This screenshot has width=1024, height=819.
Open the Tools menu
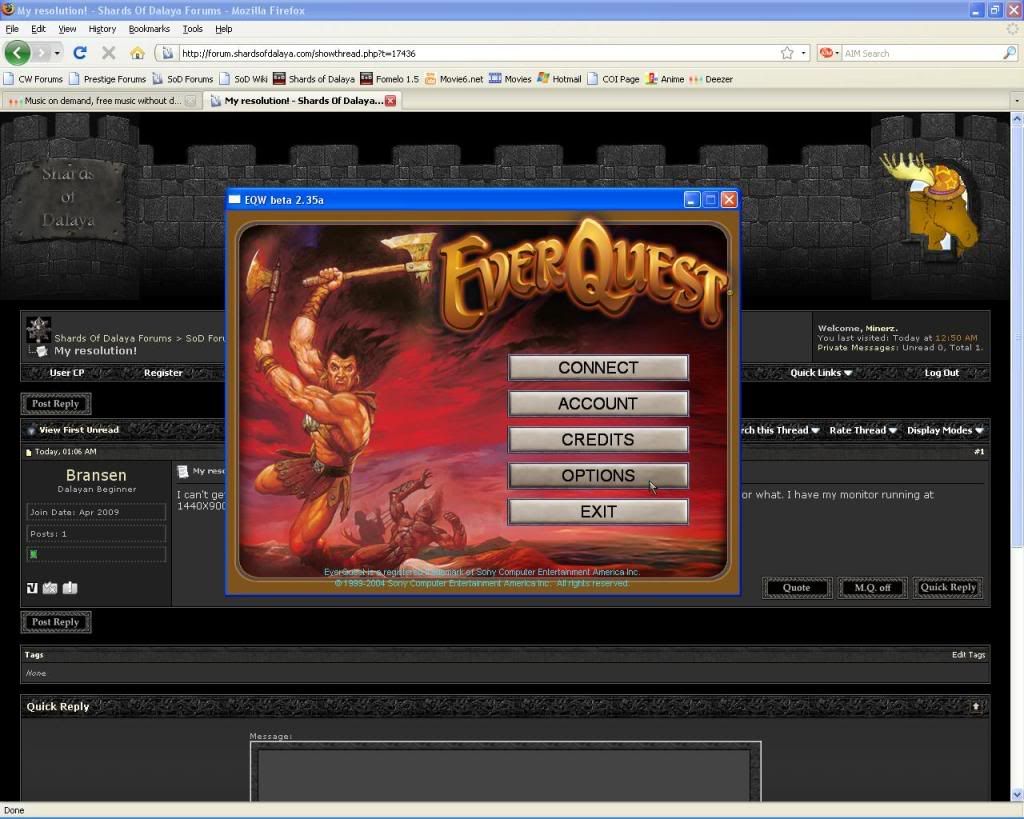pos(193,29)
